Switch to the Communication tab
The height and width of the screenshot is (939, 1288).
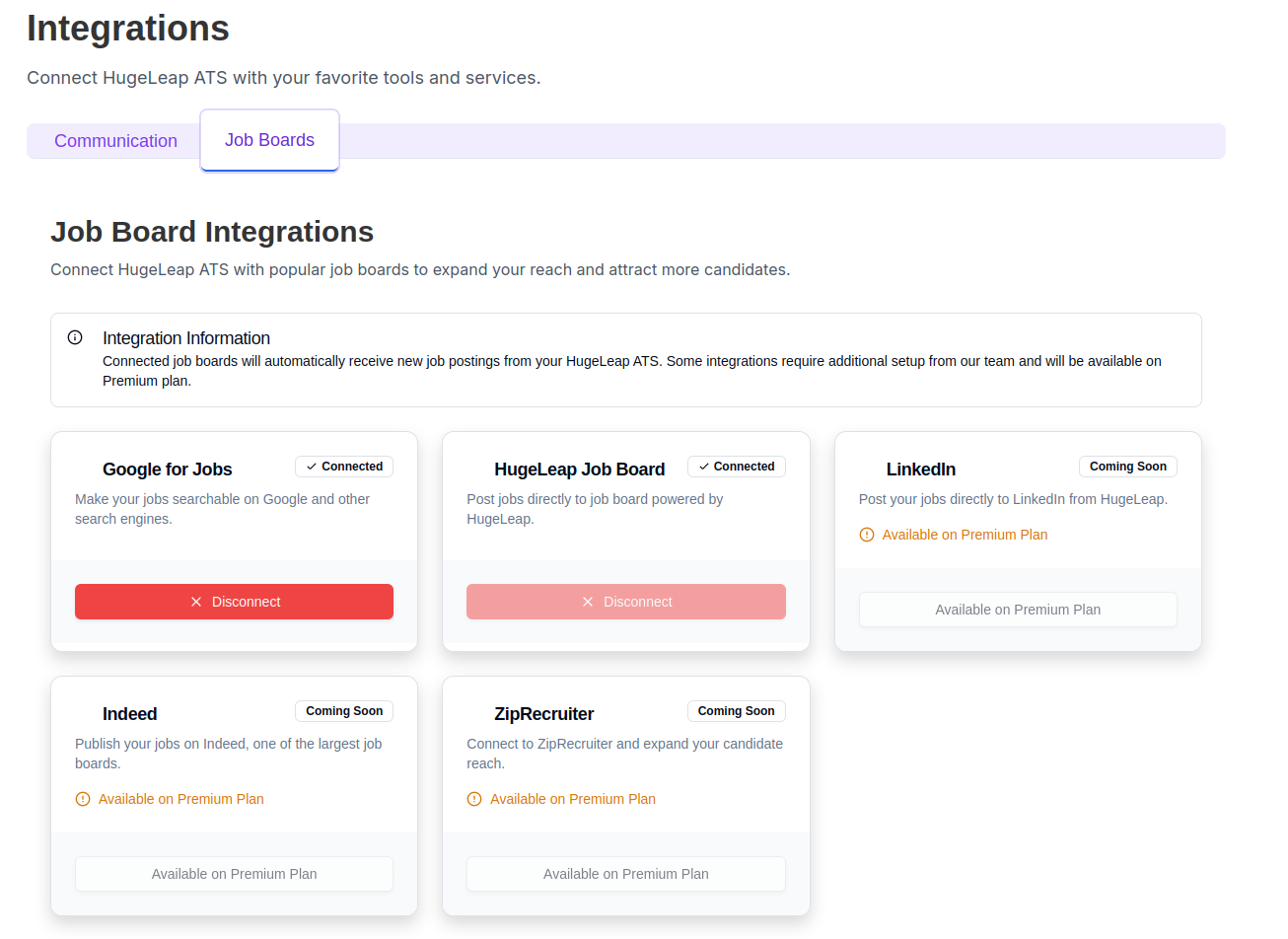[x=115, y=141]
